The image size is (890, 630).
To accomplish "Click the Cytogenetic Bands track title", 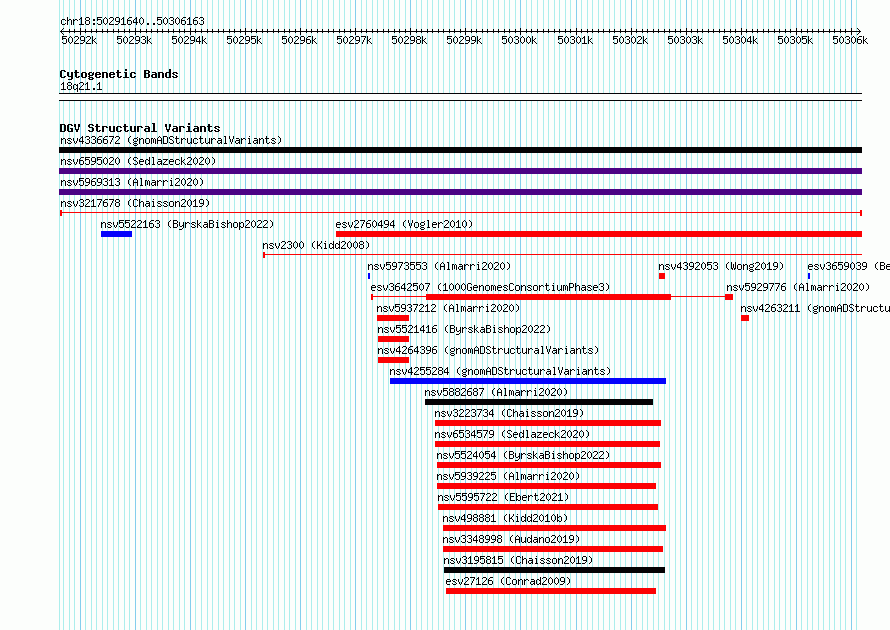I will [119, 74].
